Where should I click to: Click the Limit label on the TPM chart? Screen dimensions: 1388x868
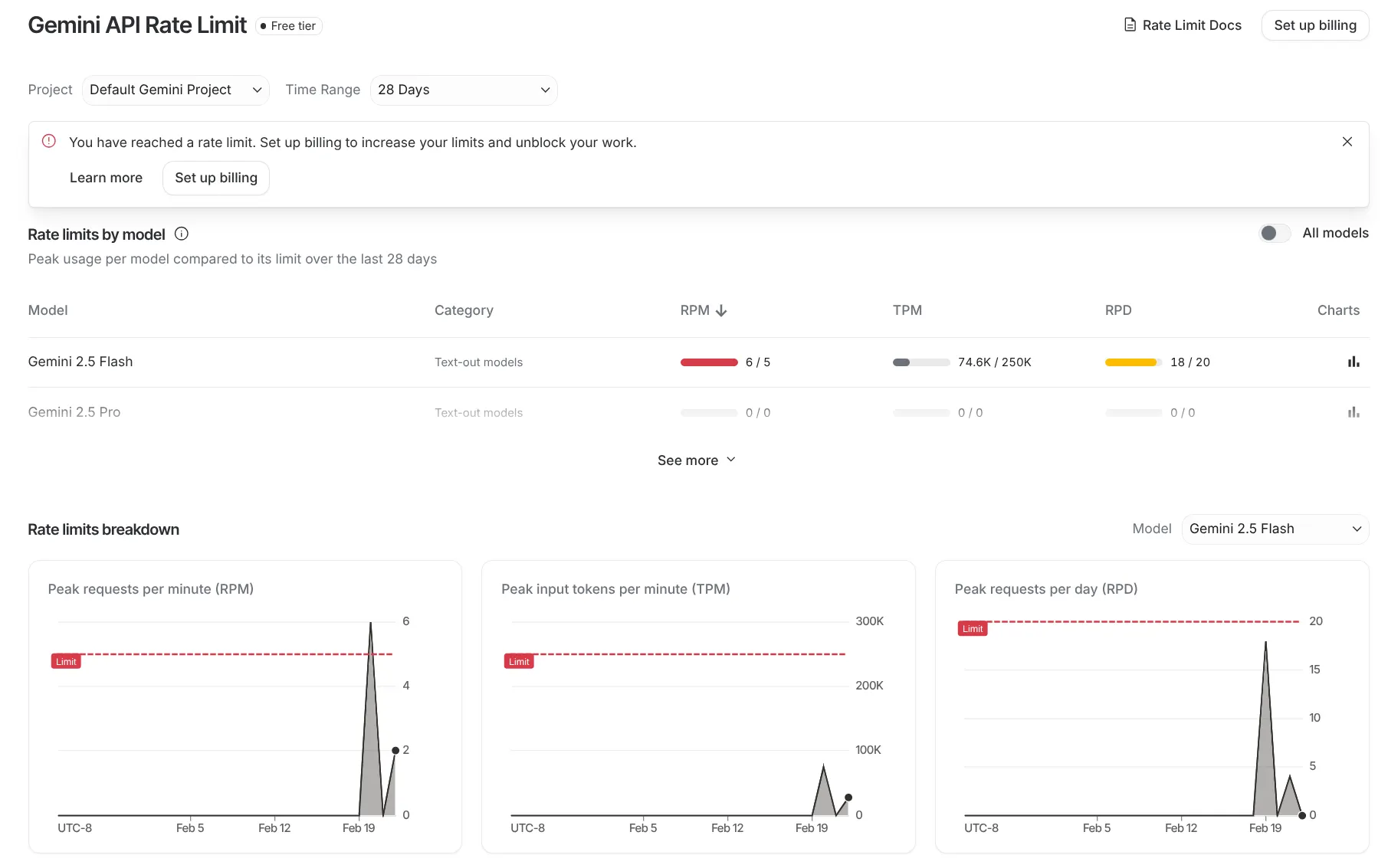coord(519,661)
